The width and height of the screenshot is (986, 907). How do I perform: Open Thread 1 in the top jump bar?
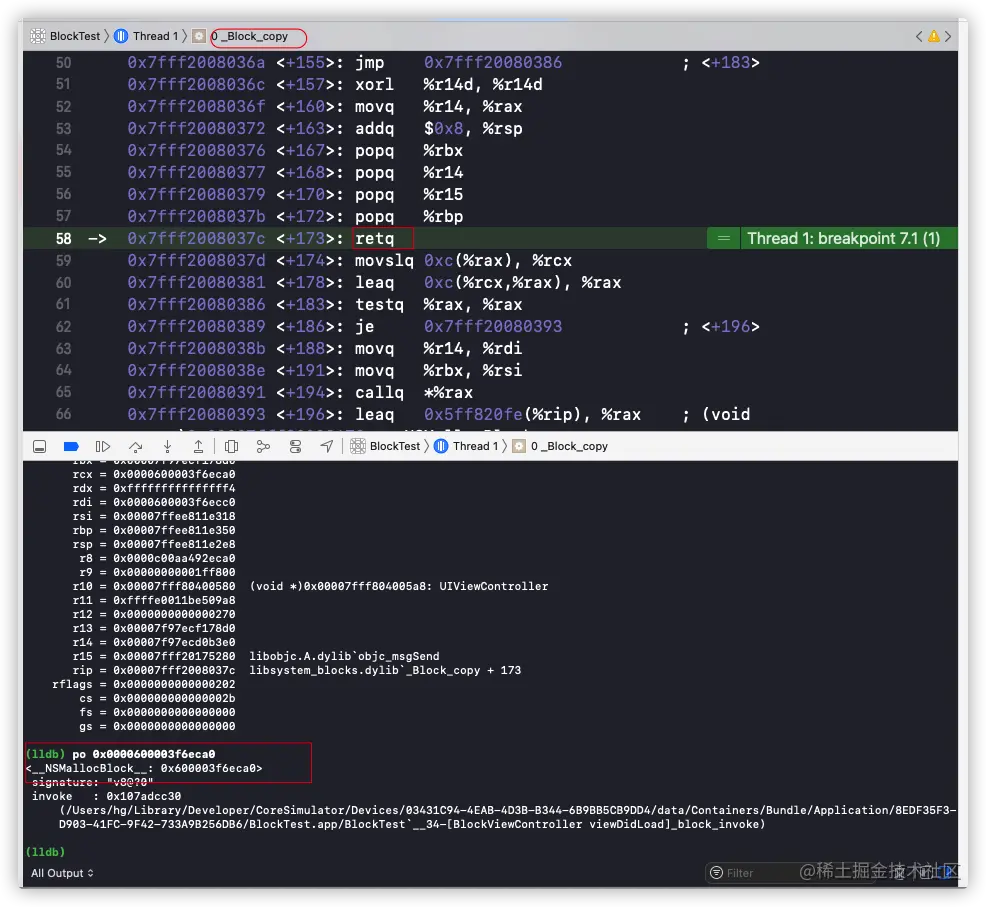coord(155,36)
